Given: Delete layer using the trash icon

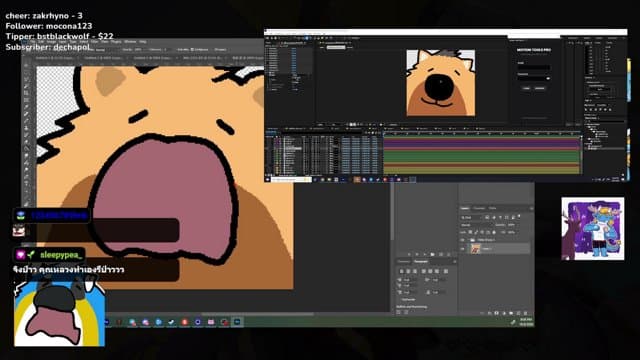Looking at the screenshot, I should click(x=525, y=313).
